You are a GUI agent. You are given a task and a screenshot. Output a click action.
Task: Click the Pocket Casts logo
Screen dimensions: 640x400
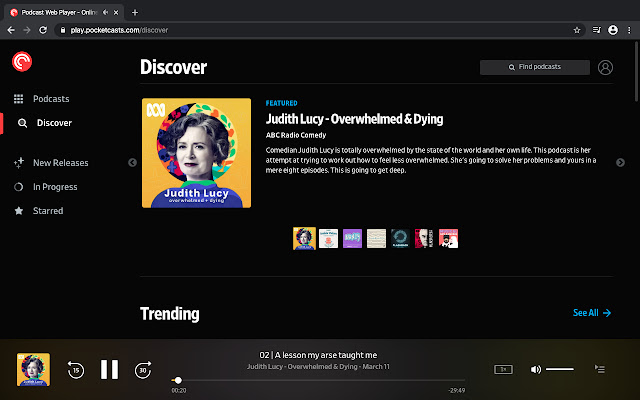pyautogui.click(x=22, y=62)
